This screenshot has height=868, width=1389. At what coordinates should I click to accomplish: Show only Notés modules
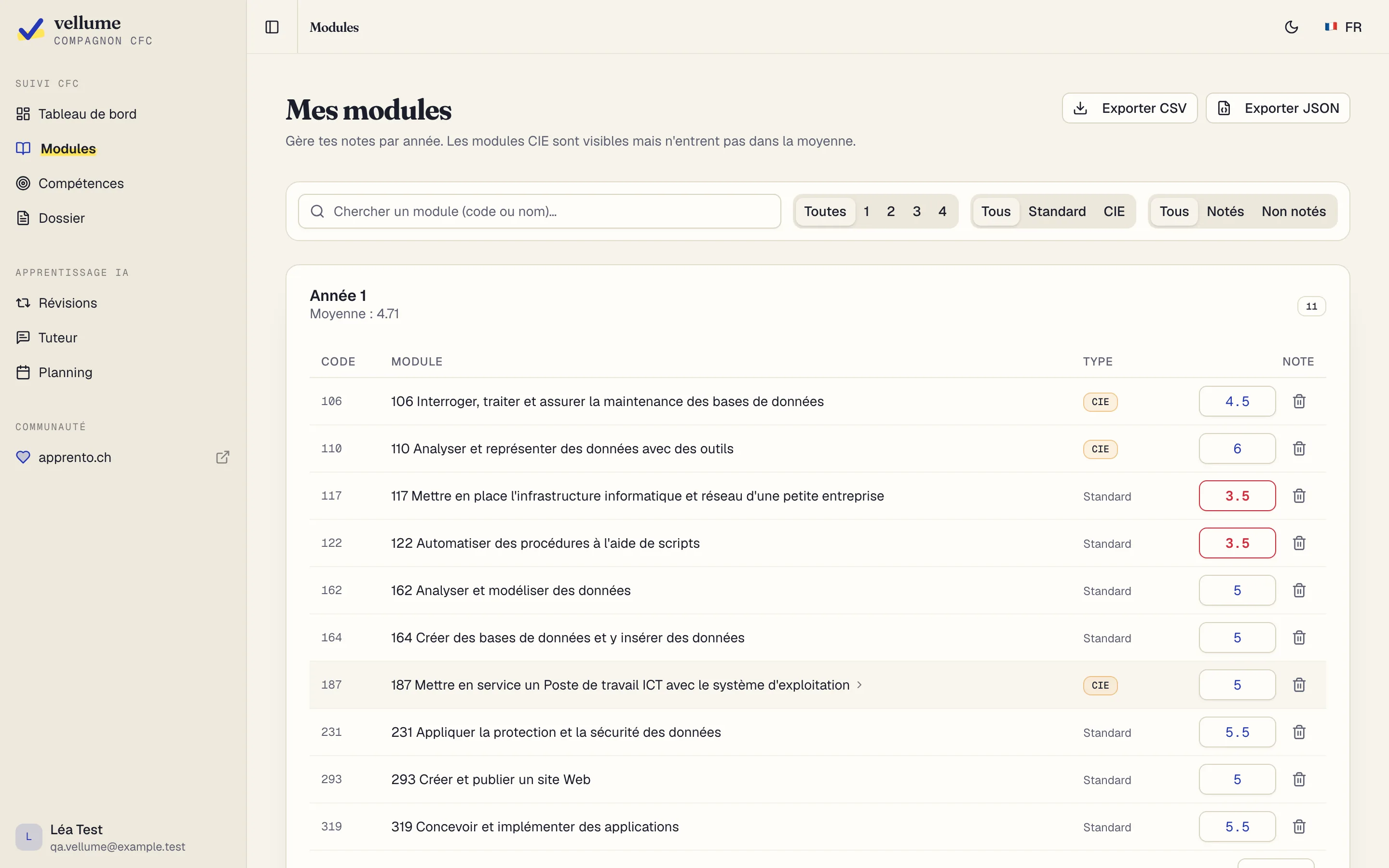tap(1226, 211)
